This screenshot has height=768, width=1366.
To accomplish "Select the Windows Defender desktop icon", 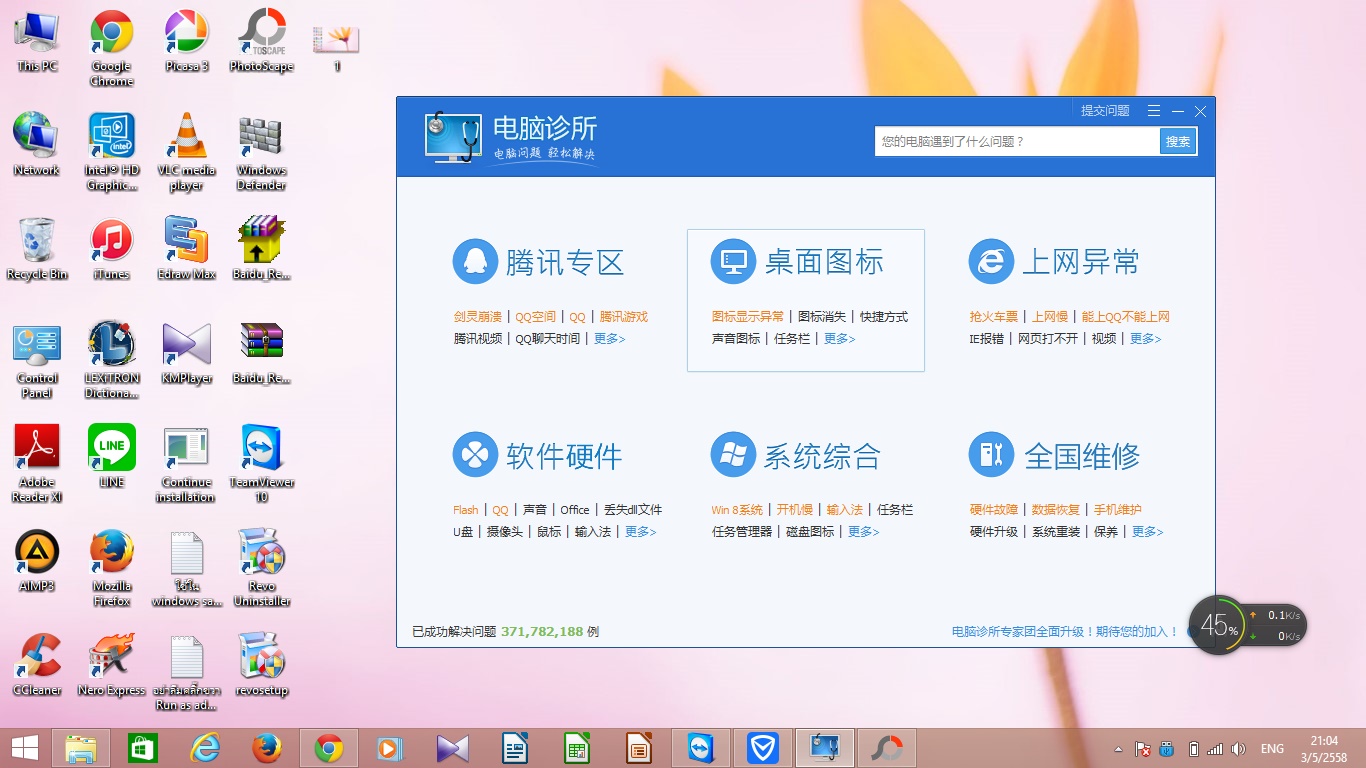I will tap(262, 151).
